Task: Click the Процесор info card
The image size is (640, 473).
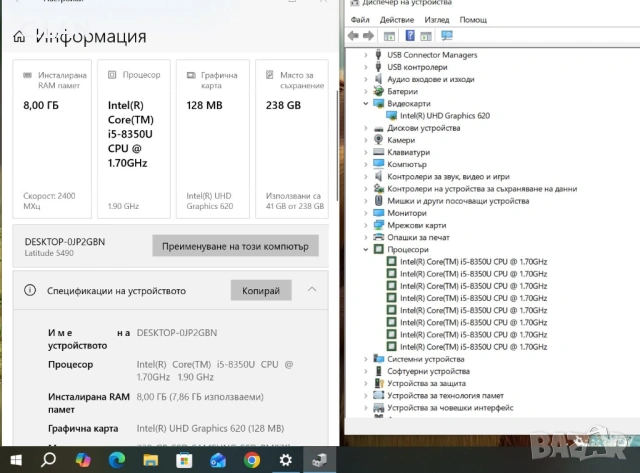Action: (134, 139)
